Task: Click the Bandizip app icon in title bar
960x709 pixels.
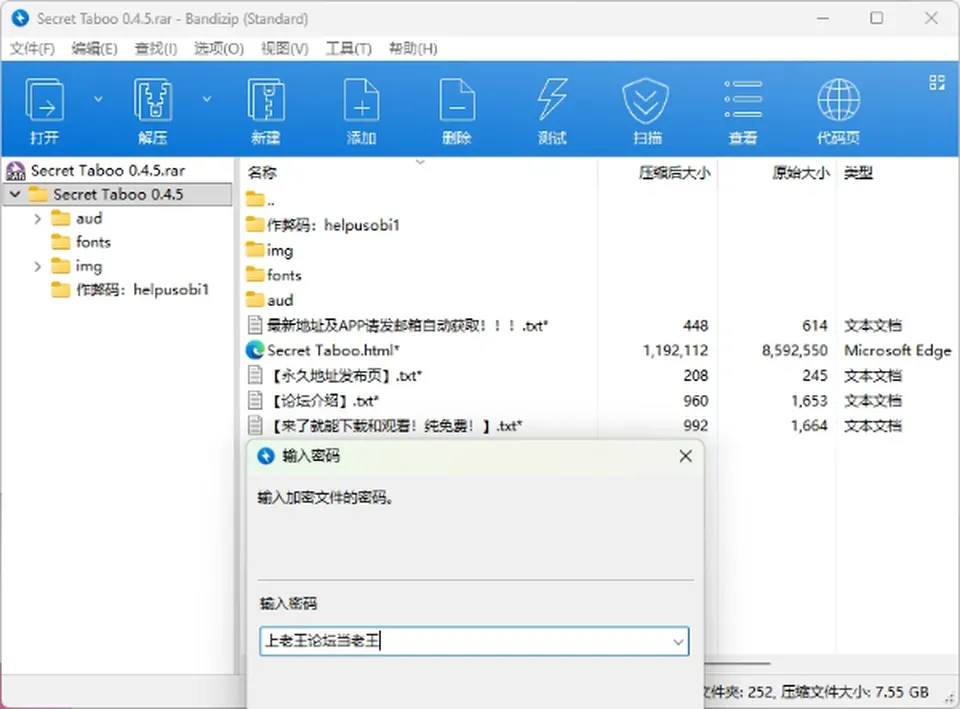Action: (20, 18)
